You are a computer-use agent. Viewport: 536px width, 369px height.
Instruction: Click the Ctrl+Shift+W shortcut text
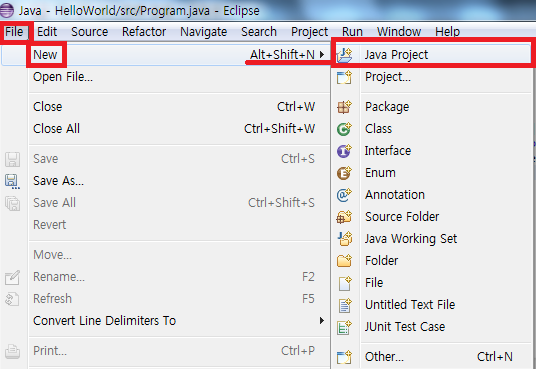(280, 129)
